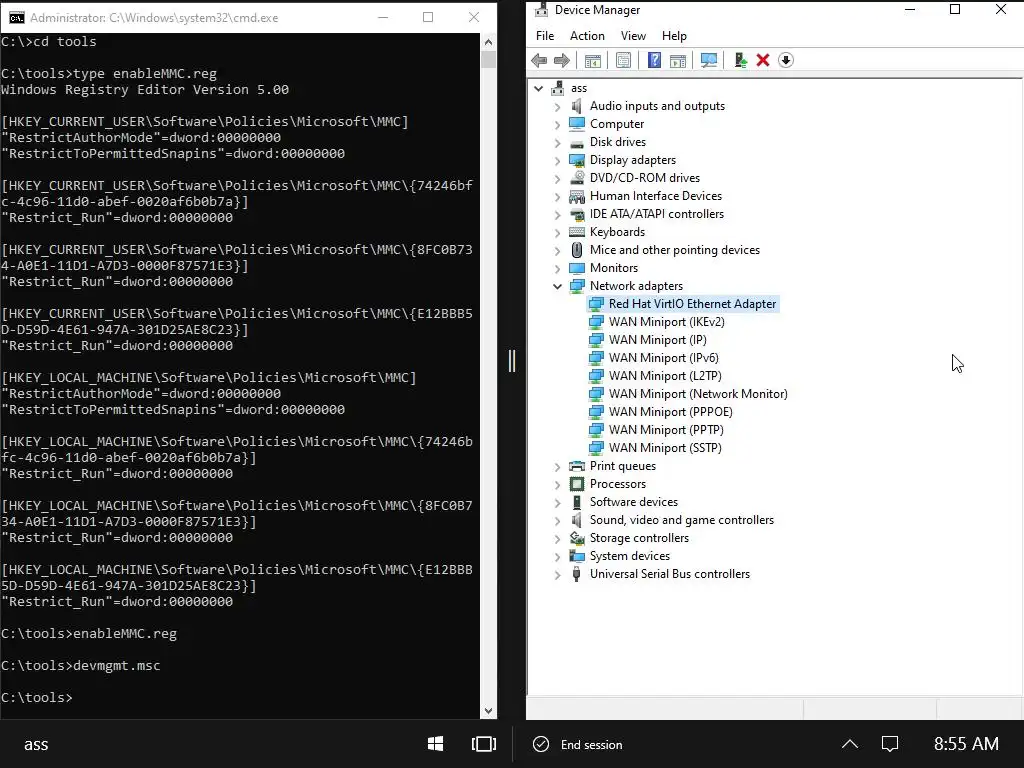
Task: Click the Keyboards category icon
Action: click(577, 232)
